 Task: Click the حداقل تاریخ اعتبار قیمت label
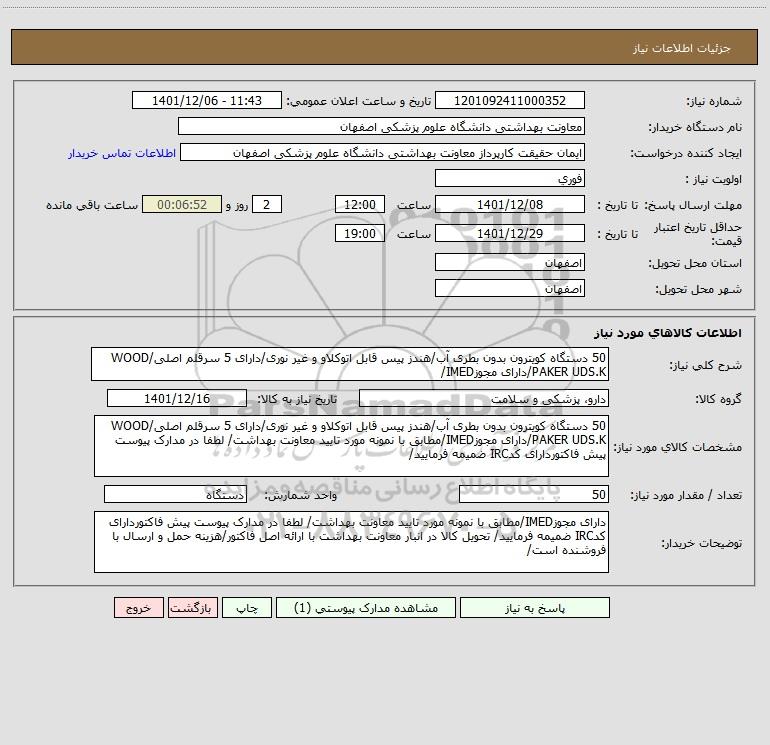click(x=698, y=234)
